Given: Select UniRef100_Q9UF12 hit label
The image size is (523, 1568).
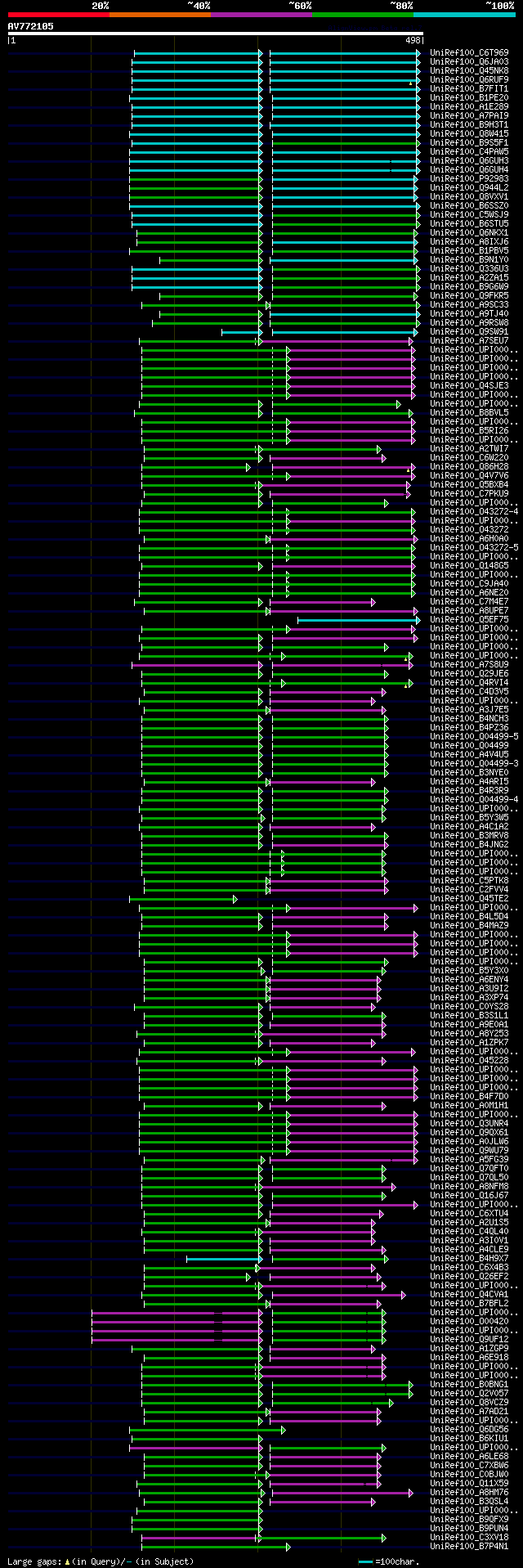Looking at the screenshot, I should pyautogui.click(x=469, y=1339).
